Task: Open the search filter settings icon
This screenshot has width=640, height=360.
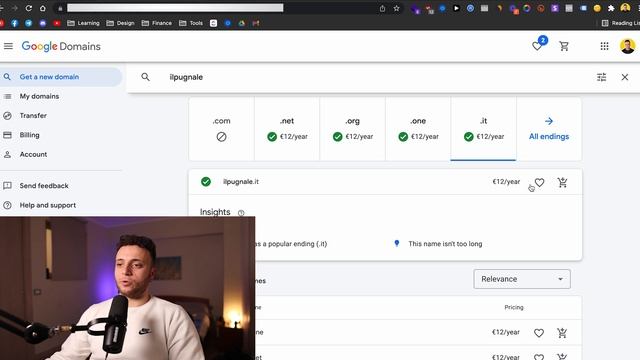Action: (602, 77)
